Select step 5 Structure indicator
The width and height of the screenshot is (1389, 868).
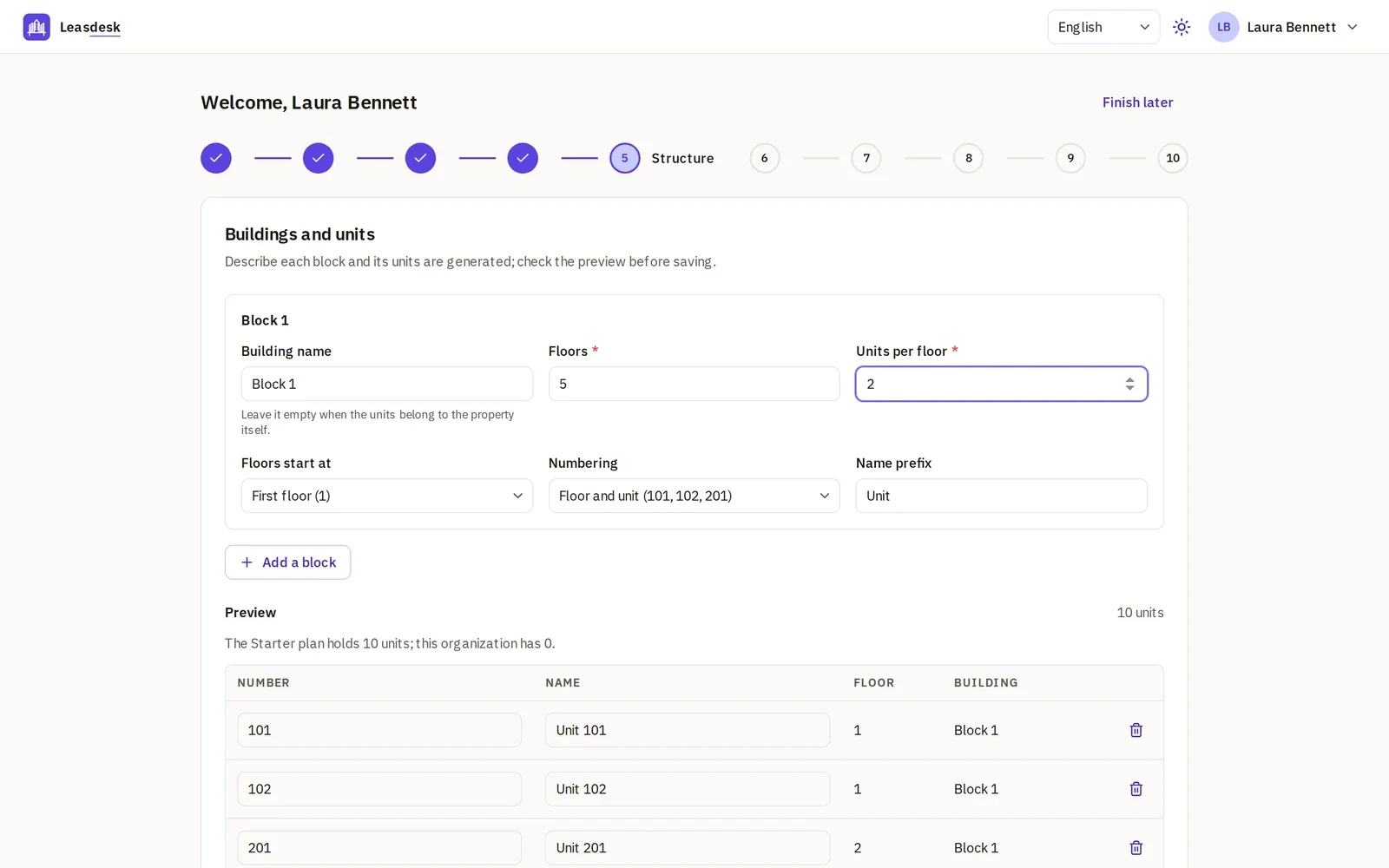pyautogui.click(x=624, y=158)
